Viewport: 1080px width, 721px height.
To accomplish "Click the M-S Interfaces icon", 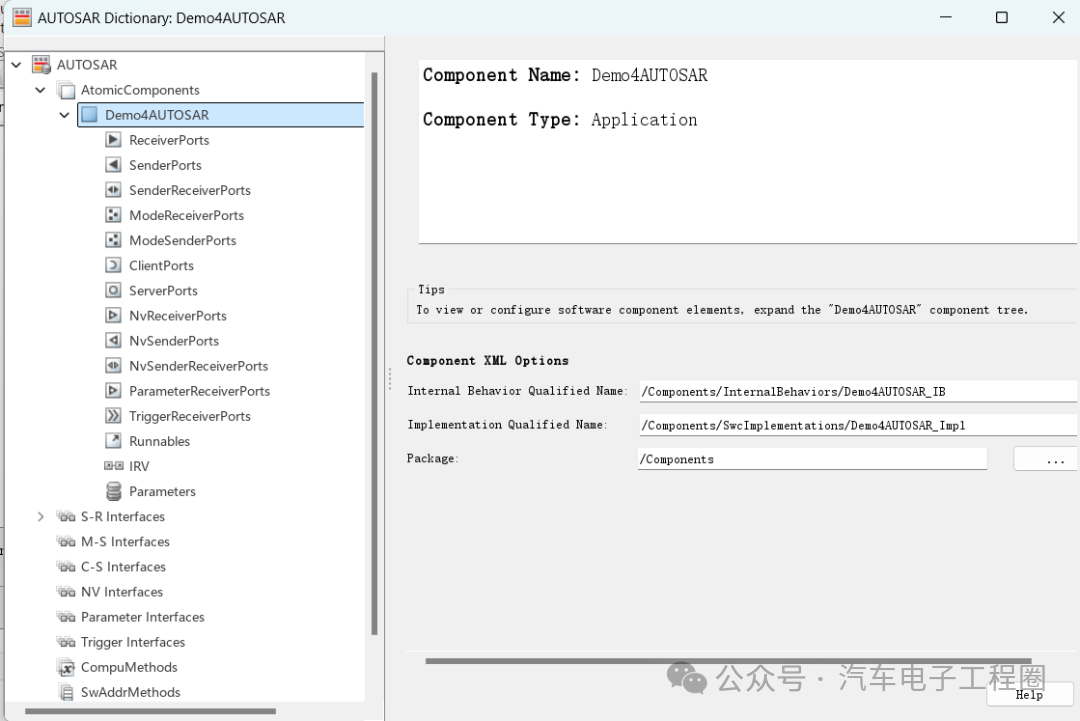I will click(x=66, y=542).
